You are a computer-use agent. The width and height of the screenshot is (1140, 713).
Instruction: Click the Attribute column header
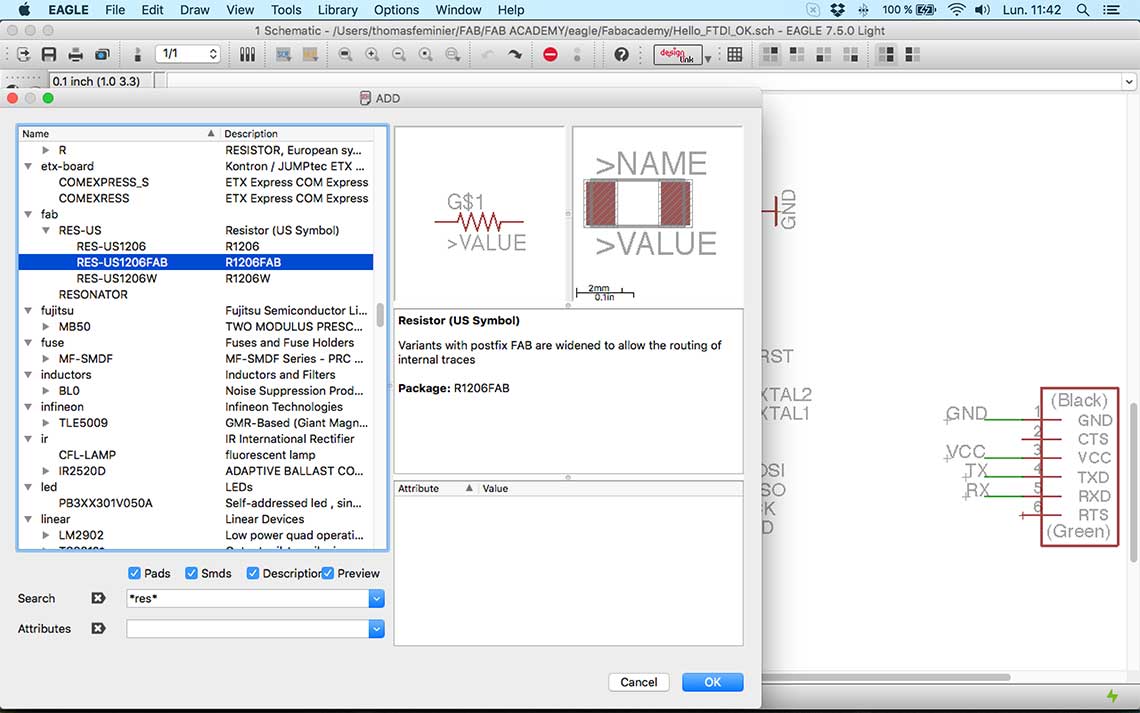(x=435, y=488)
